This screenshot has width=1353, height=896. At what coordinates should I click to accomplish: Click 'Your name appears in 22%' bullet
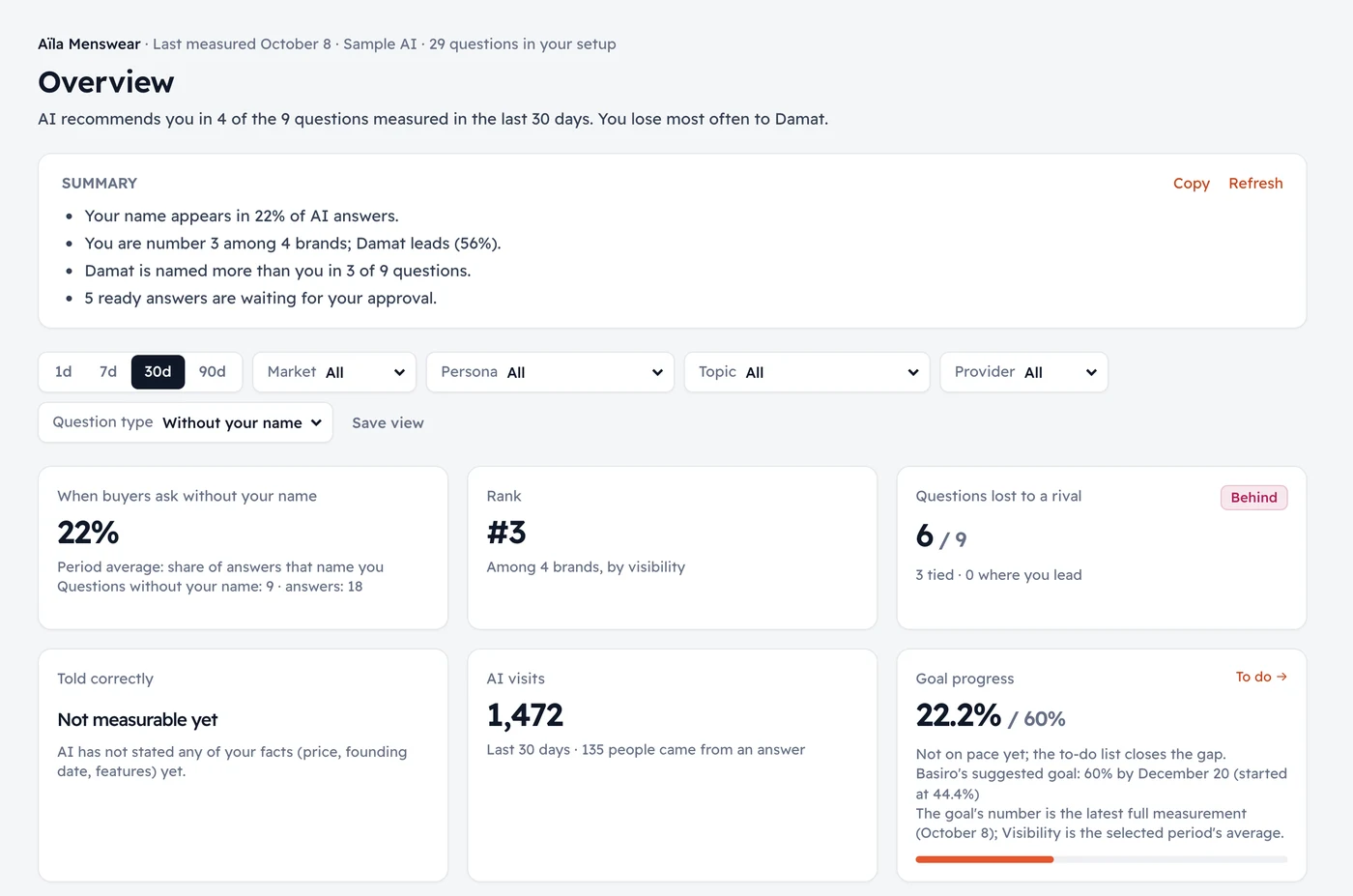coord(242,217)
